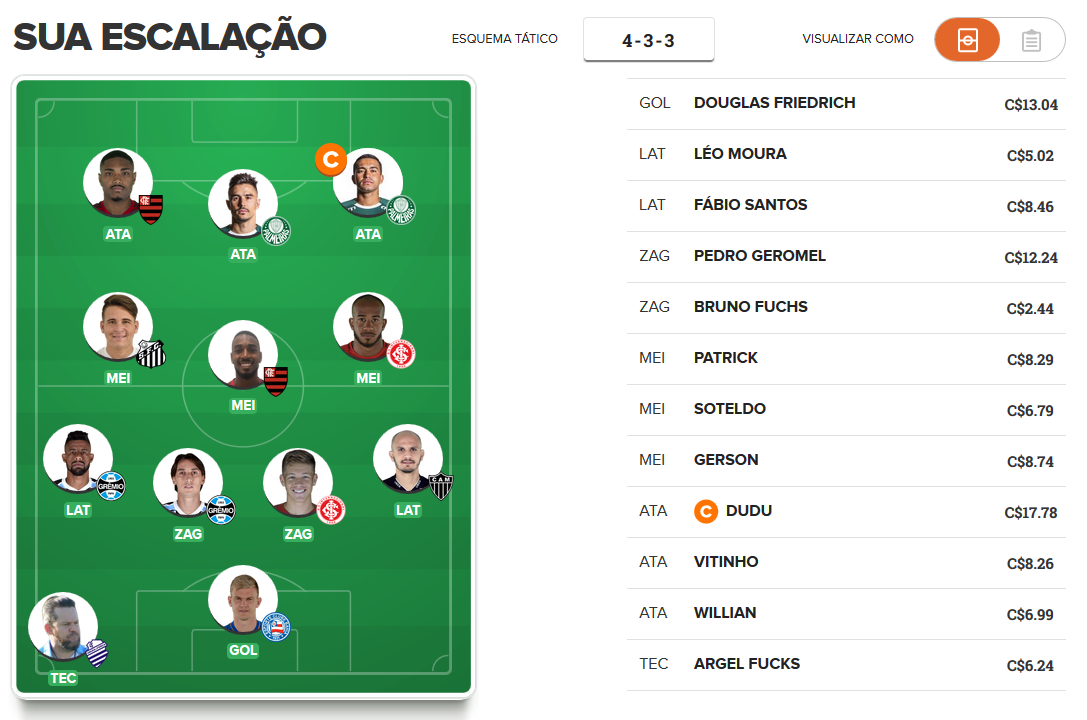
Task: Select Argel Fucks coach row
Action: click(x=846, y=665)
